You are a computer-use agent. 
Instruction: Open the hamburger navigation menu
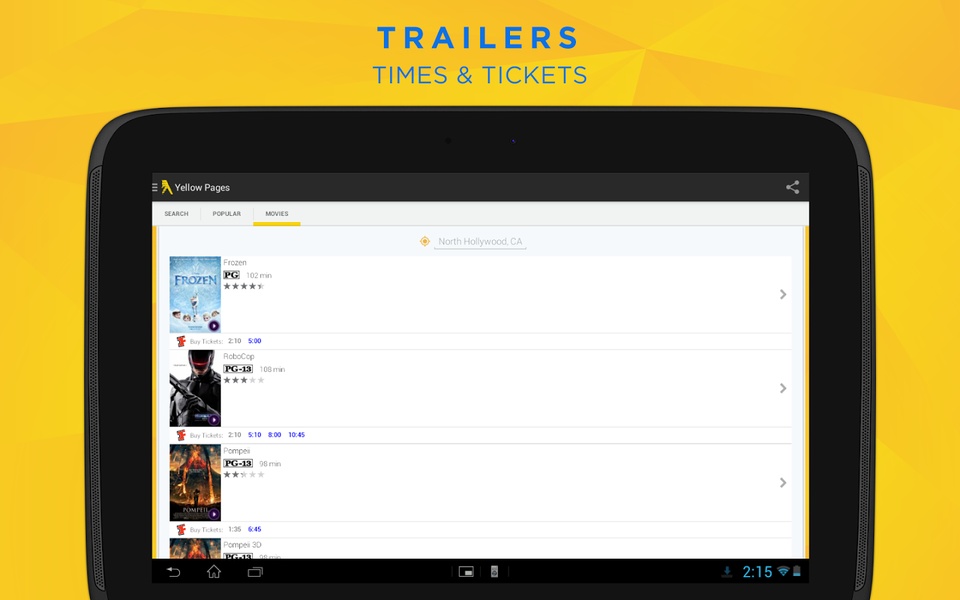point(155,187)
